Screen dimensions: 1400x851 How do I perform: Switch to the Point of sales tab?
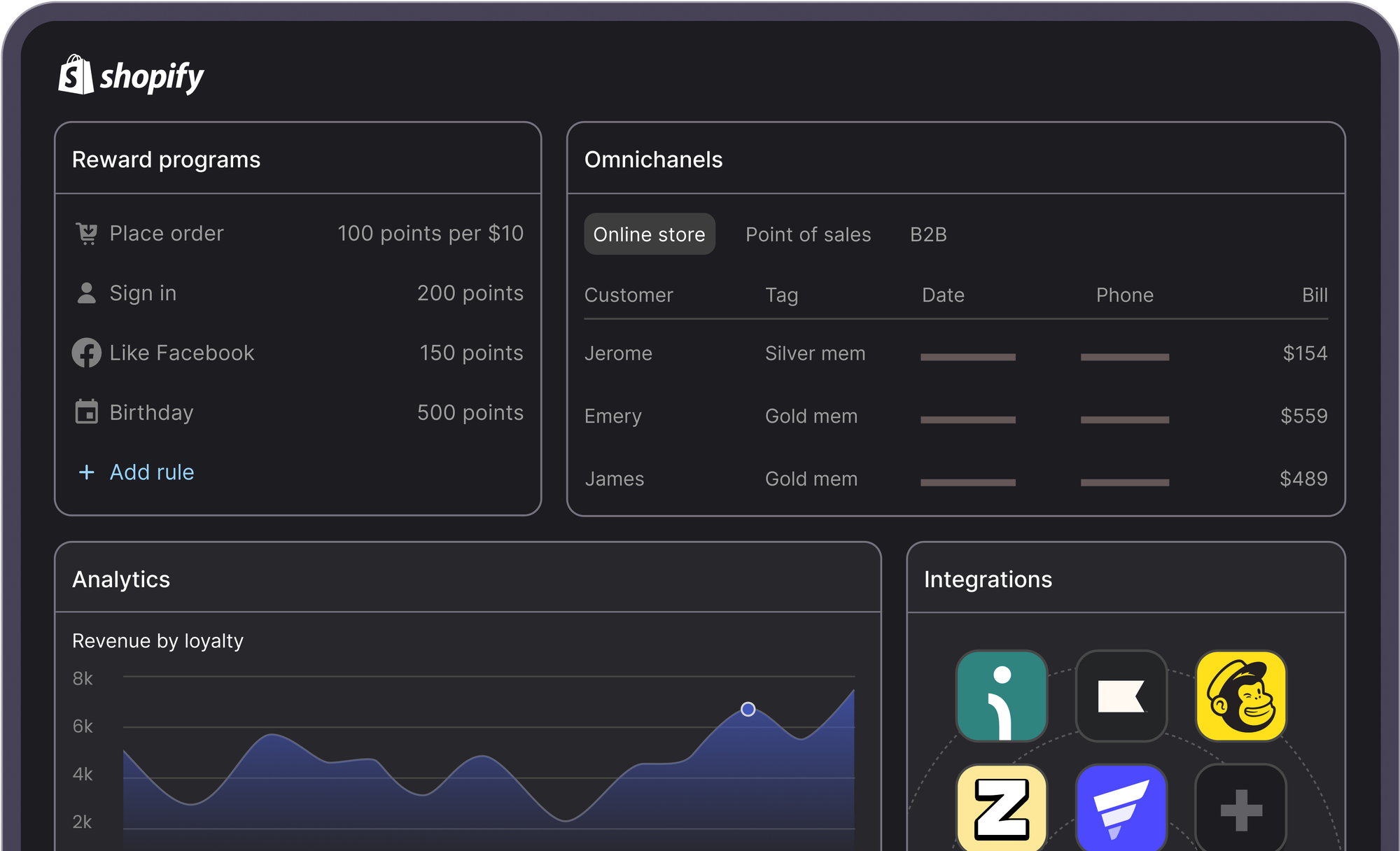[808, 234]
